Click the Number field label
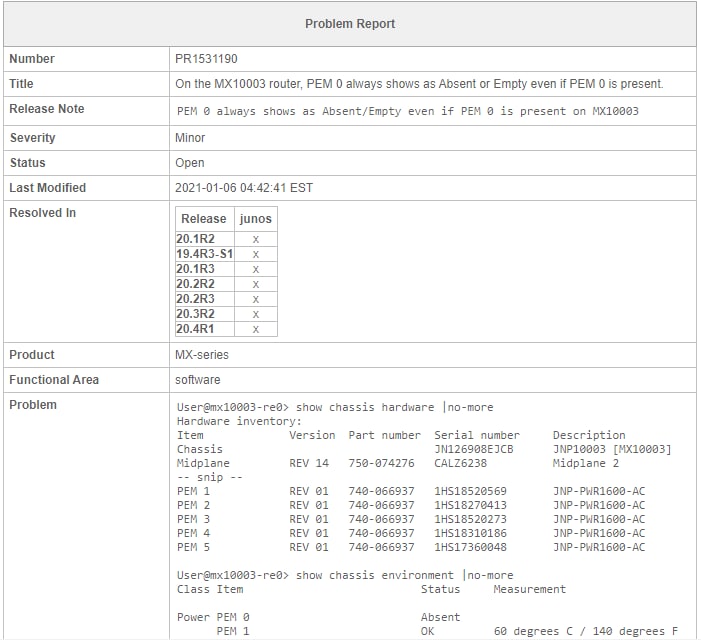This screenshot has width=701, height=640. [x=32, y=59]
